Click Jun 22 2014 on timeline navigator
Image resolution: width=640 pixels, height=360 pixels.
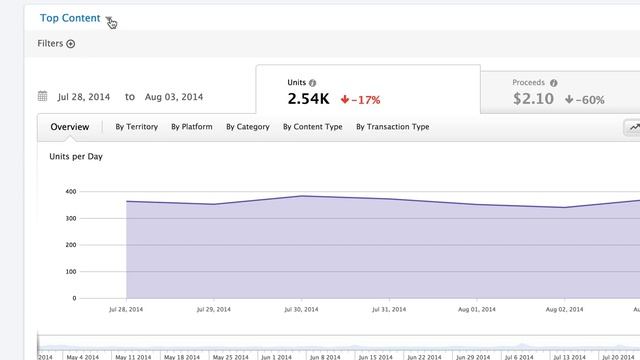424,357
